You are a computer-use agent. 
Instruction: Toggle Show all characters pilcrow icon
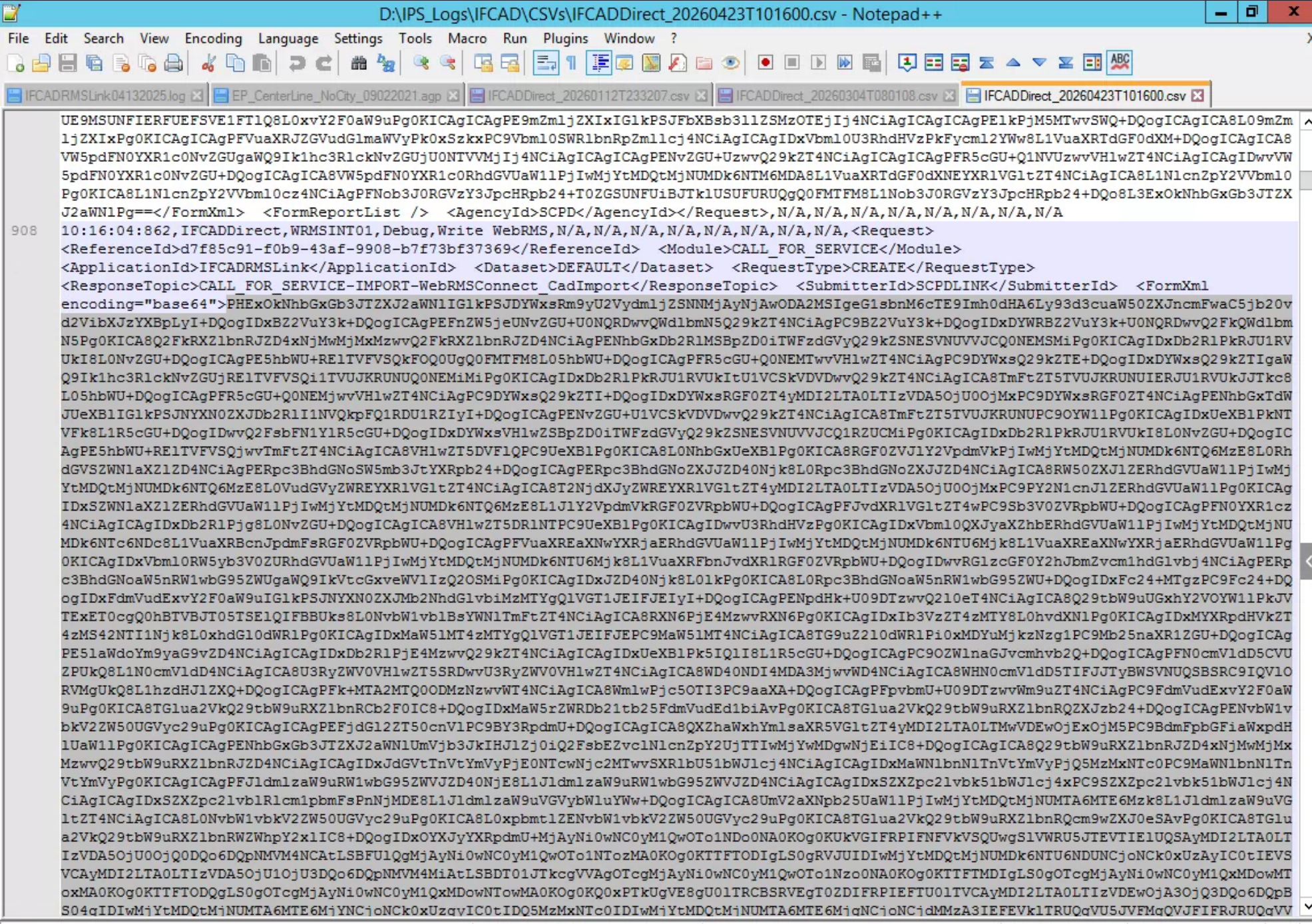coord(571,63)
